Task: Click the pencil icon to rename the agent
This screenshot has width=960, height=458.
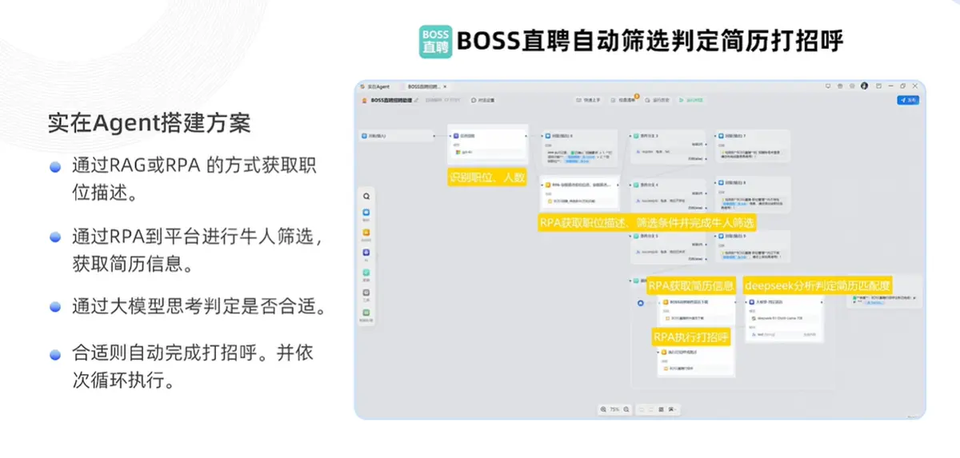Action: click(416, 100)
